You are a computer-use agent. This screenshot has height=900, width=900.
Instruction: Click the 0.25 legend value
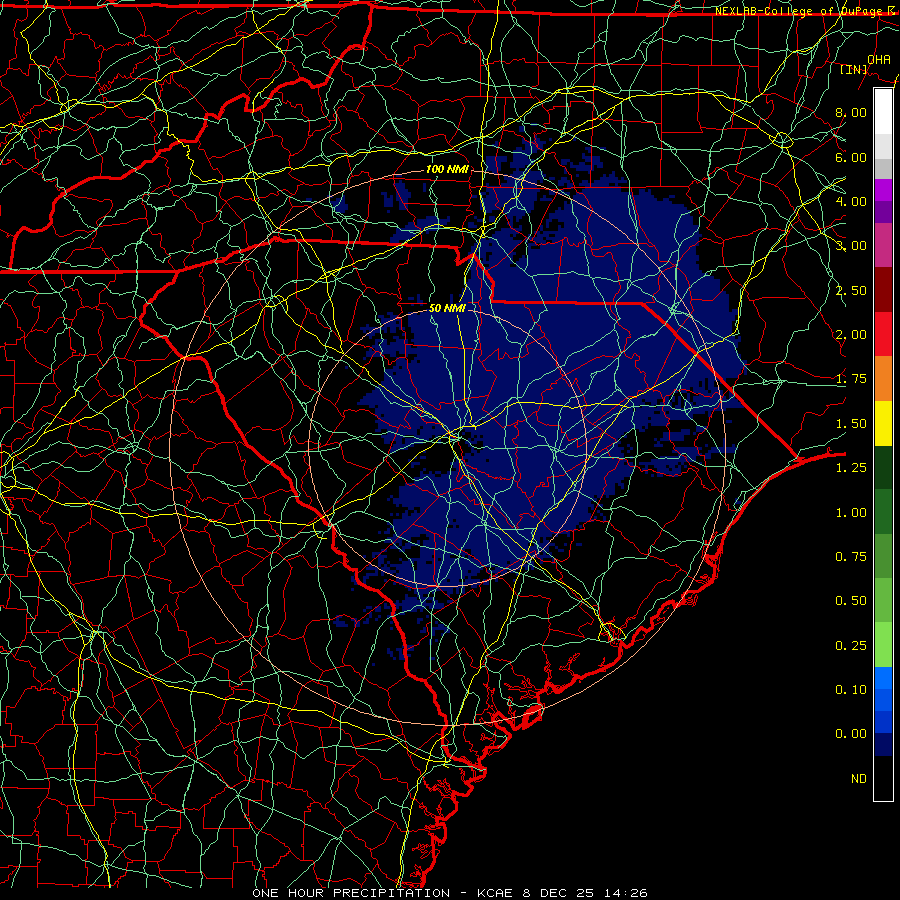851,646
